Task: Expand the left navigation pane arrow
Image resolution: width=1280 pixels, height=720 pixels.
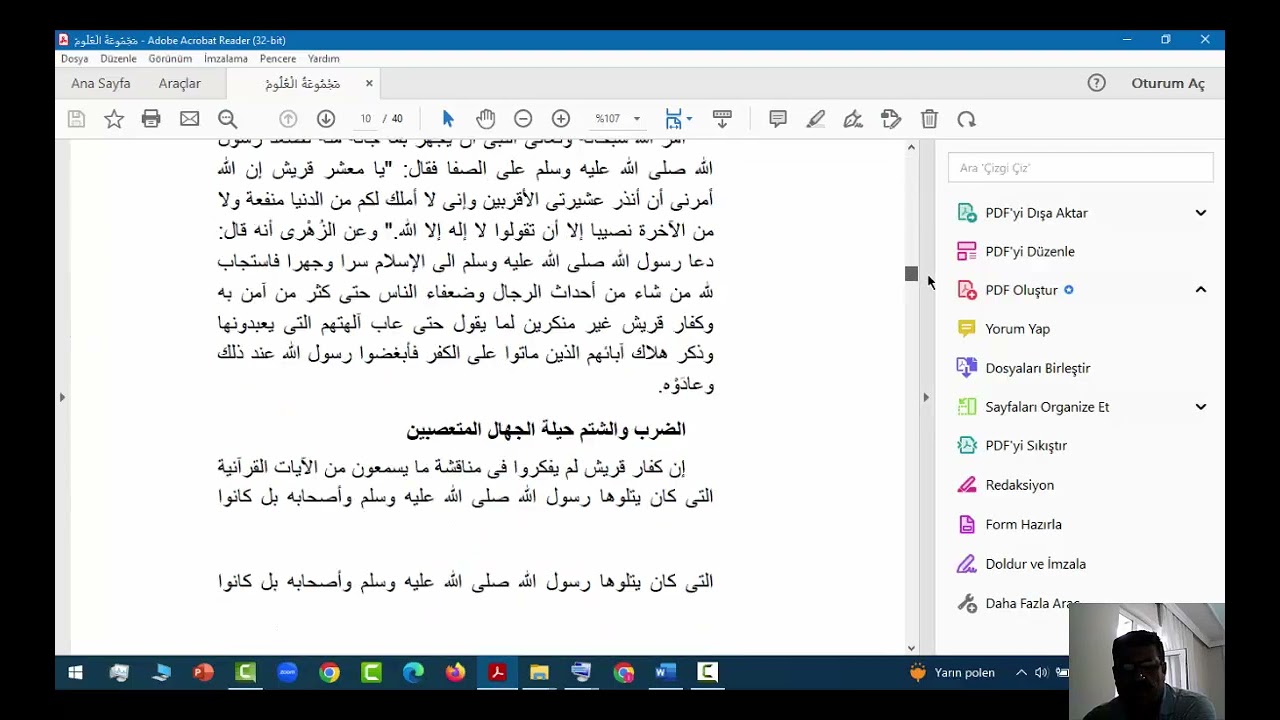Action: (x=62, y=397)
